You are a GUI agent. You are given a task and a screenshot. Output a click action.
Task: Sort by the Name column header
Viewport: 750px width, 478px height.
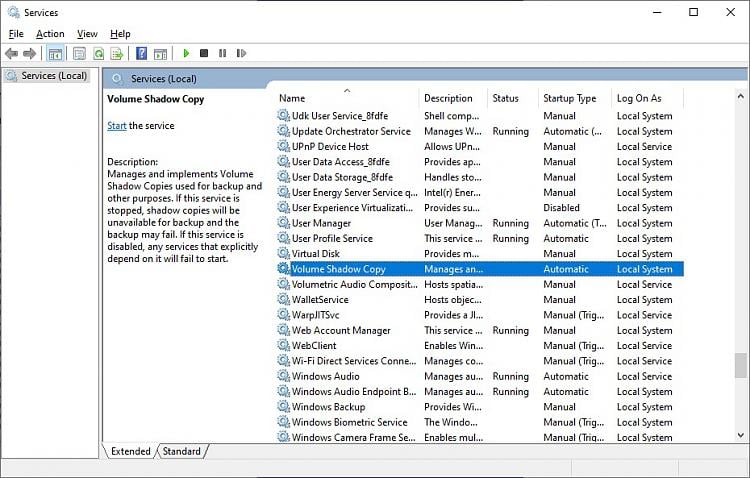point(347,98)
